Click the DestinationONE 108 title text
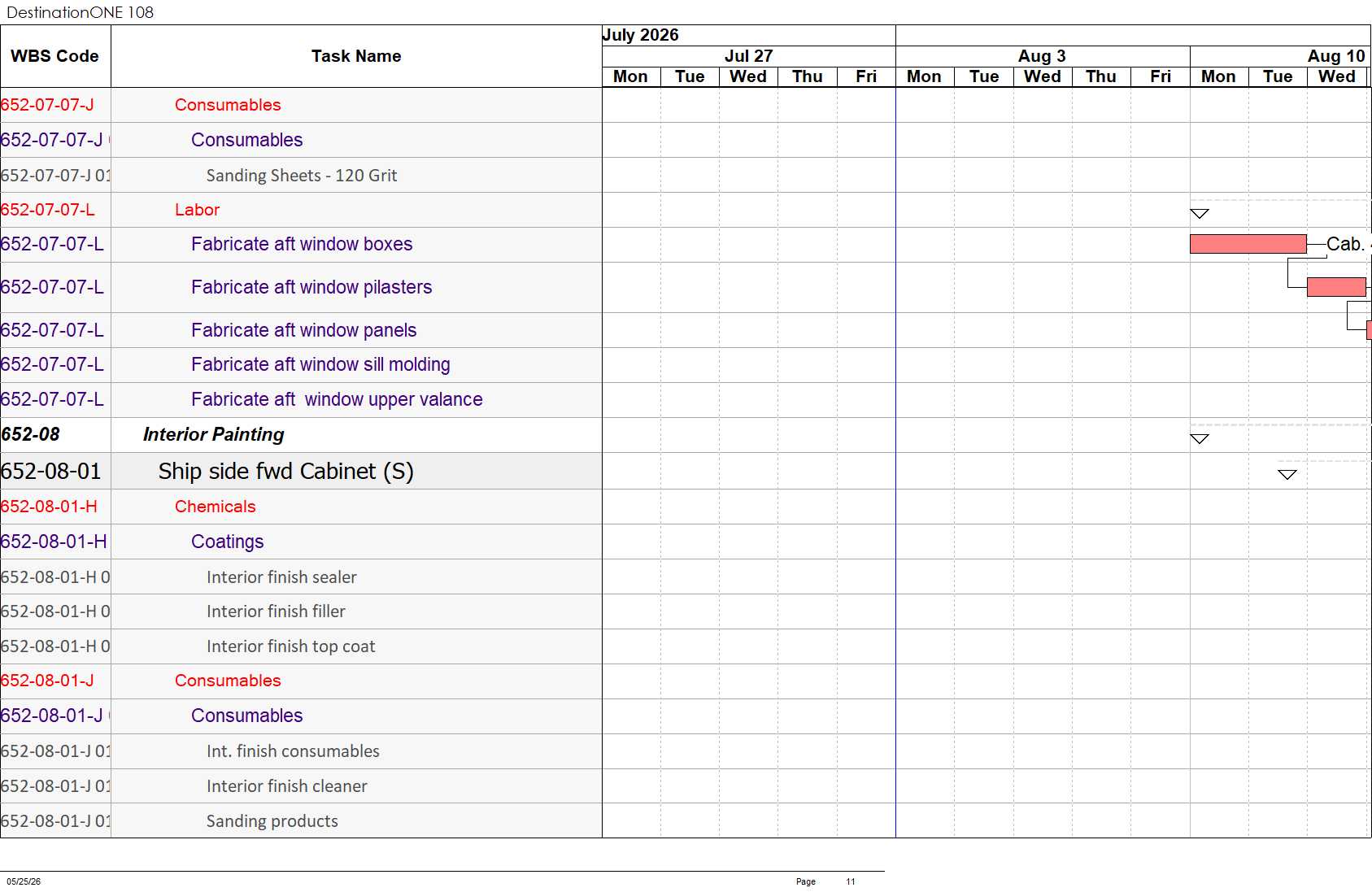Image resolution: width=1372 pixels, height=892 pixels. (x=80, y=12)
